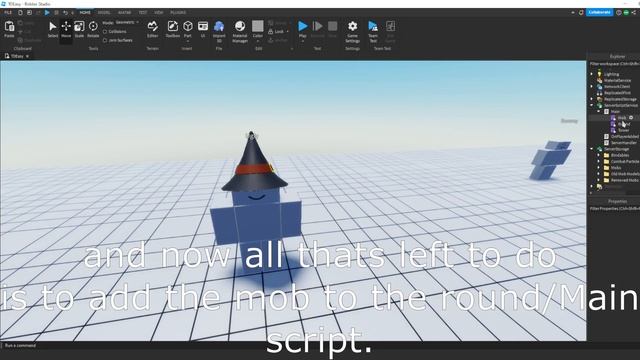Click the Filter Properties search field
This screenshot has height=360, width=640.
614,209
